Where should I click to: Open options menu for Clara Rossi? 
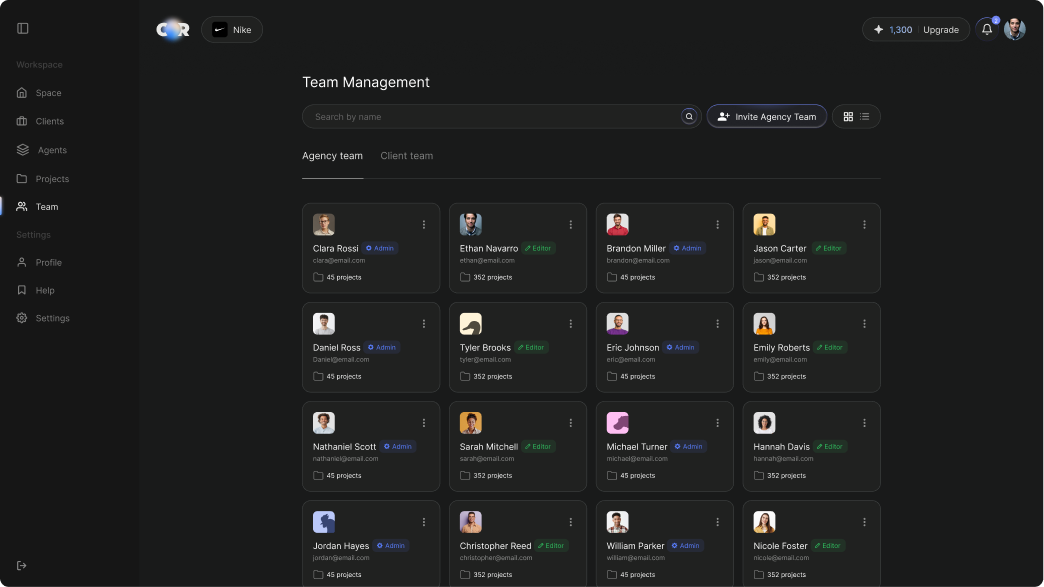point(424,225)
